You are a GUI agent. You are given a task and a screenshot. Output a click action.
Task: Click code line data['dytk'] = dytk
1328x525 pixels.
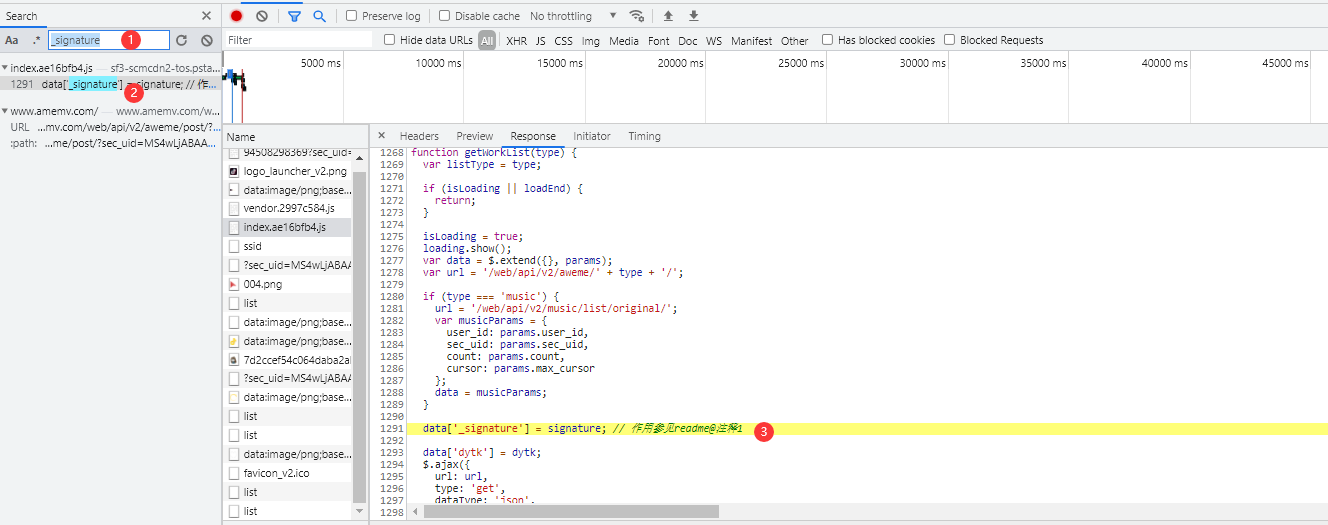pos(481,452)
